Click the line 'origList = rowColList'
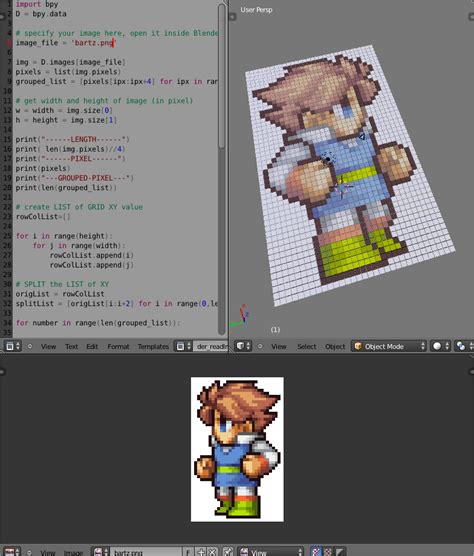Viewport: 474px width, 556px height. click(x=60, y=294)
